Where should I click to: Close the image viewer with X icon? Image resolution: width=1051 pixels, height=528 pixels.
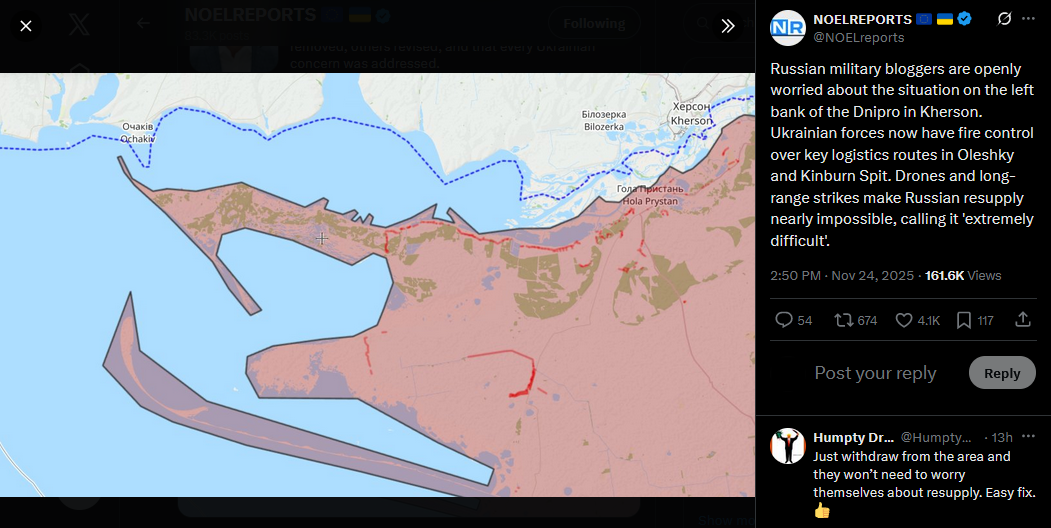(25, 26)
